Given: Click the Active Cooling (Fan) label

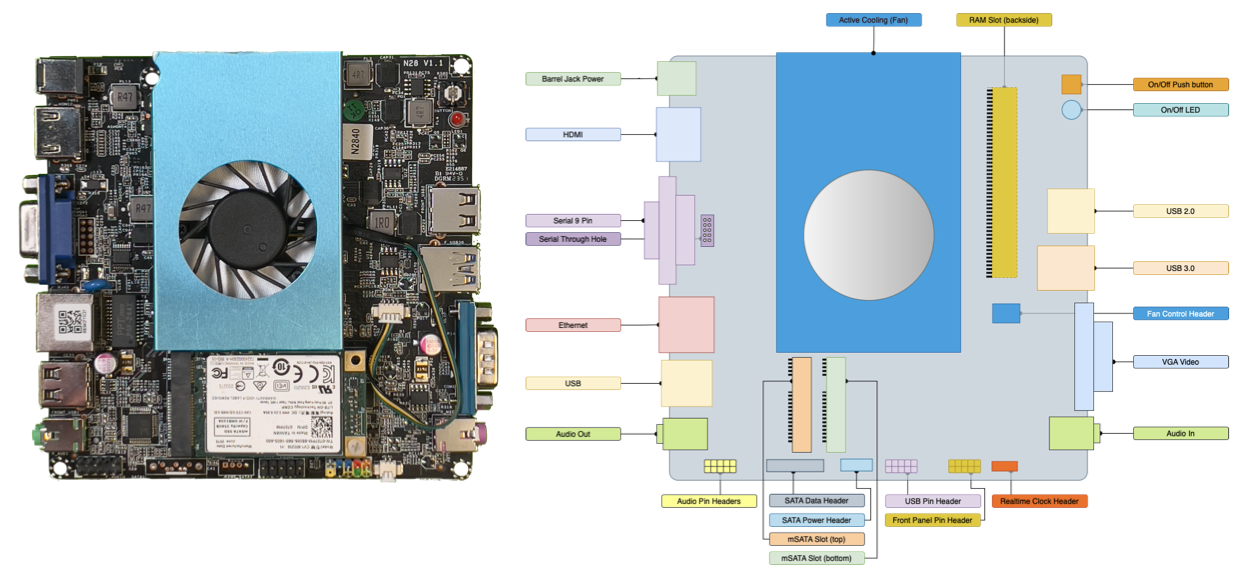Looking at the screenshot, I should [873, 20].
